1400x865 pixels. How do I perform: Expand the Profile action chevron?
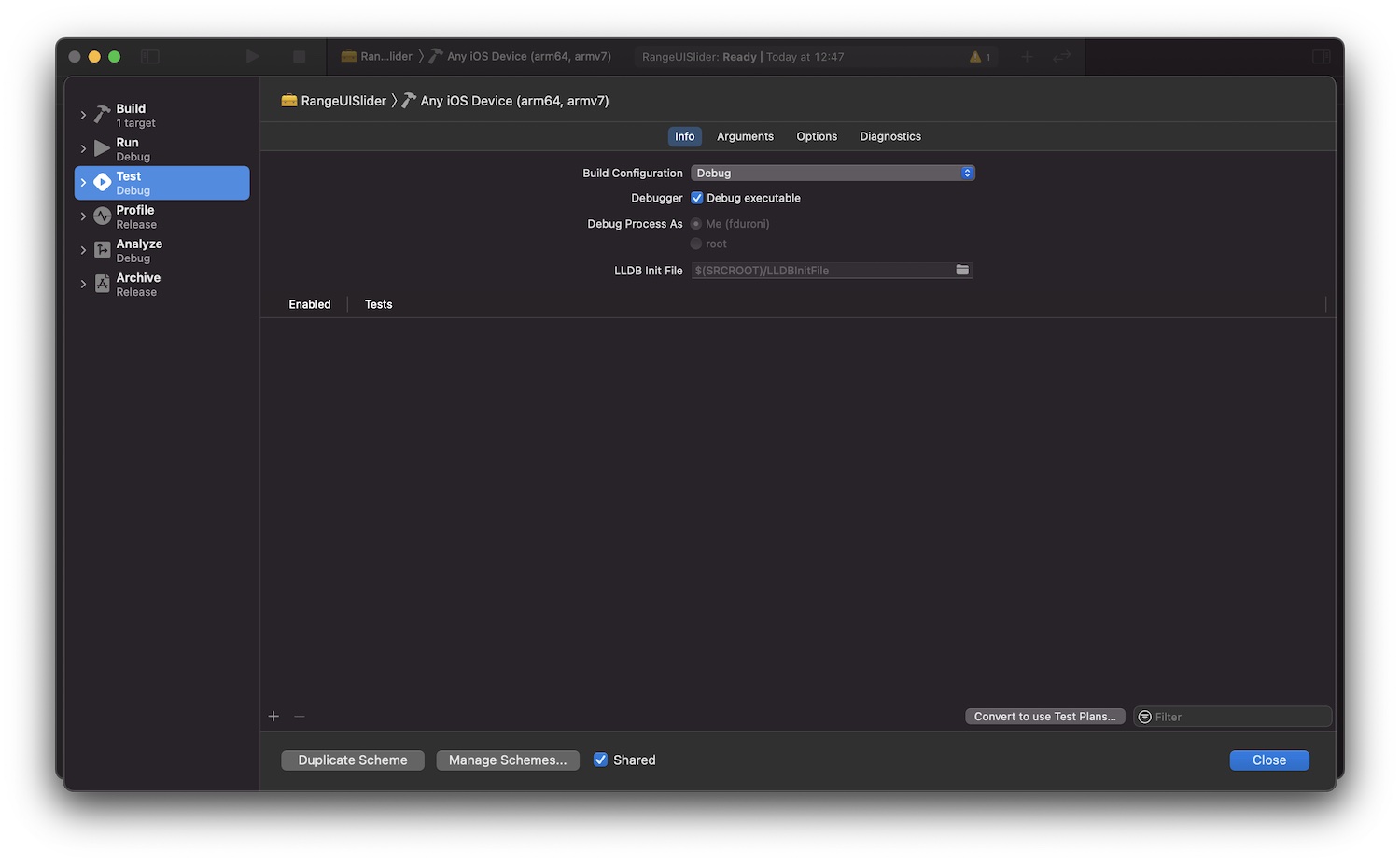(83, 216)
